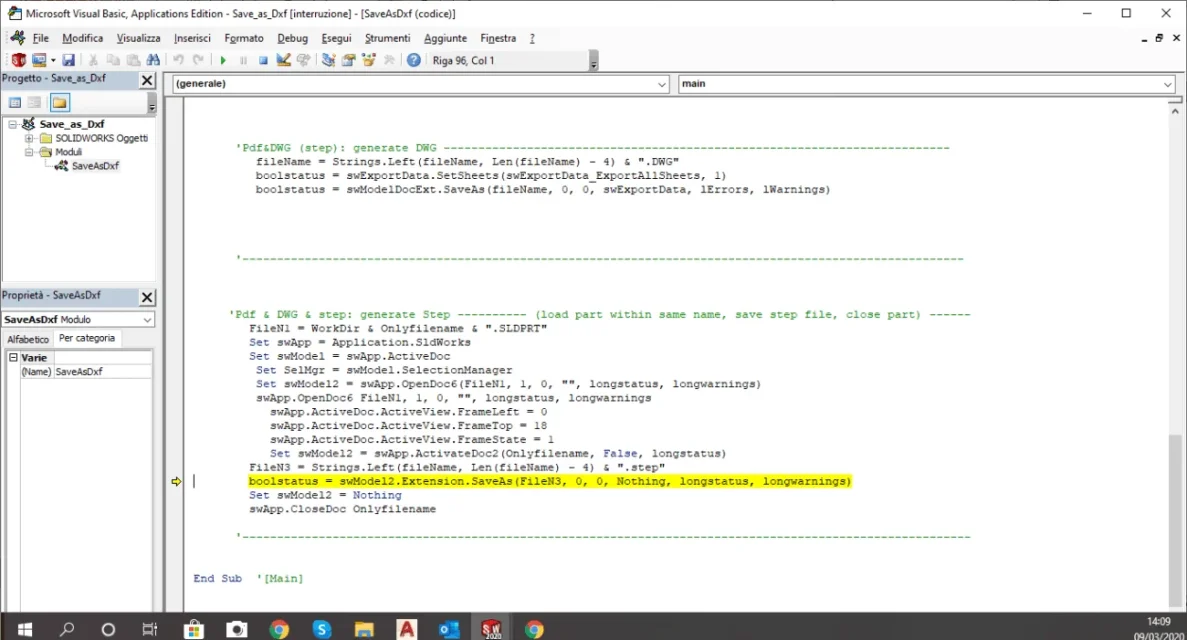Open Object Browser toolbar icon
Screen dimensions: 1187x640
(369, 60)
